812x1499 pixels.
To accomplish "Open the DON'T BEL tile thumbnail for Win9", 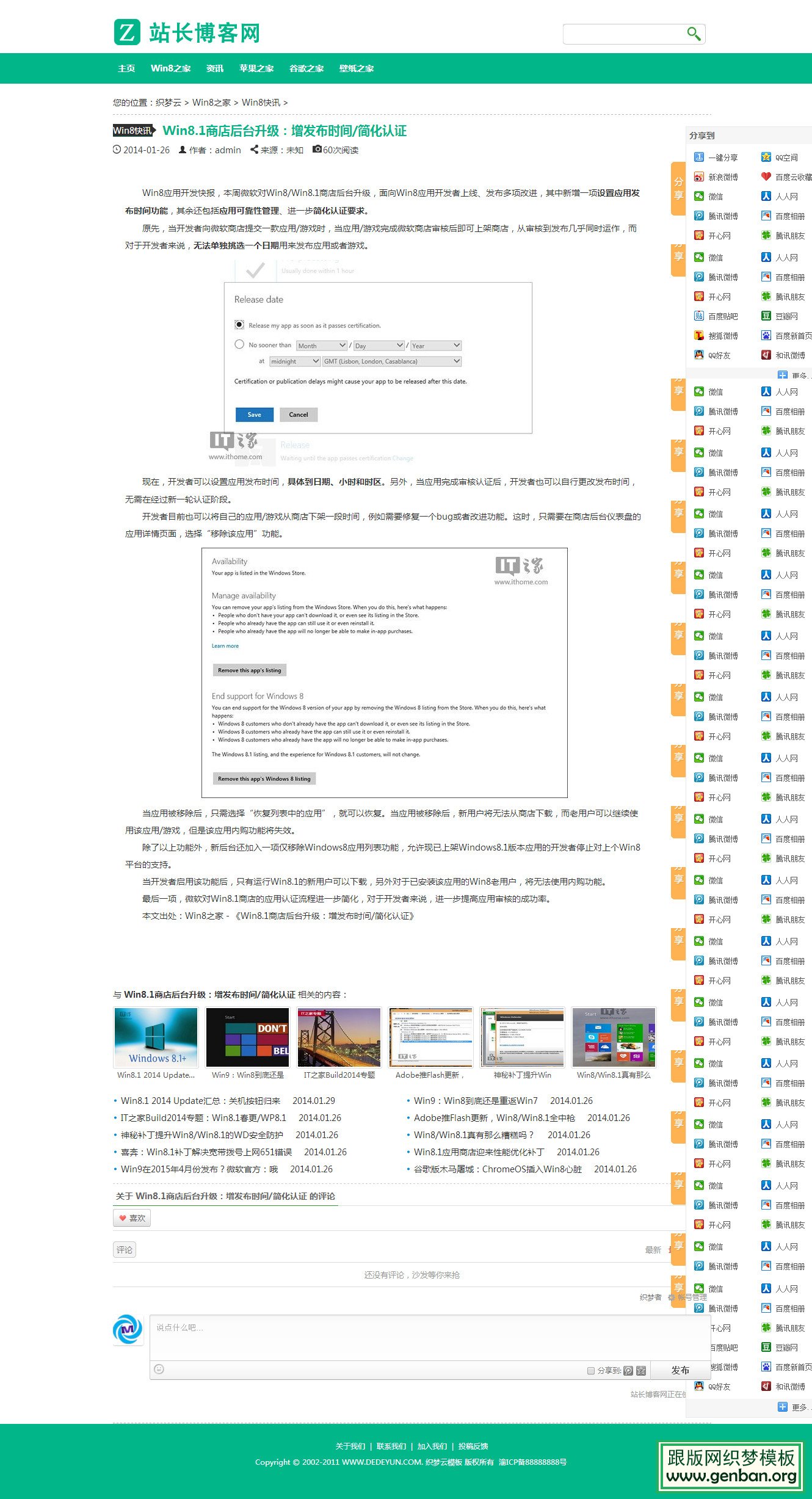I will coord(248,1037).
